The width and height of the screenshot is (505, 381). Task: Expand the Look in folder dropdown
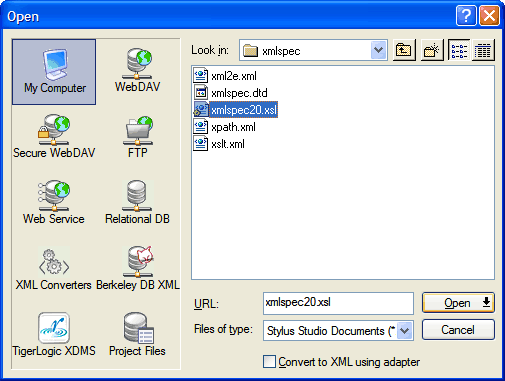click(x=378, y=50)
